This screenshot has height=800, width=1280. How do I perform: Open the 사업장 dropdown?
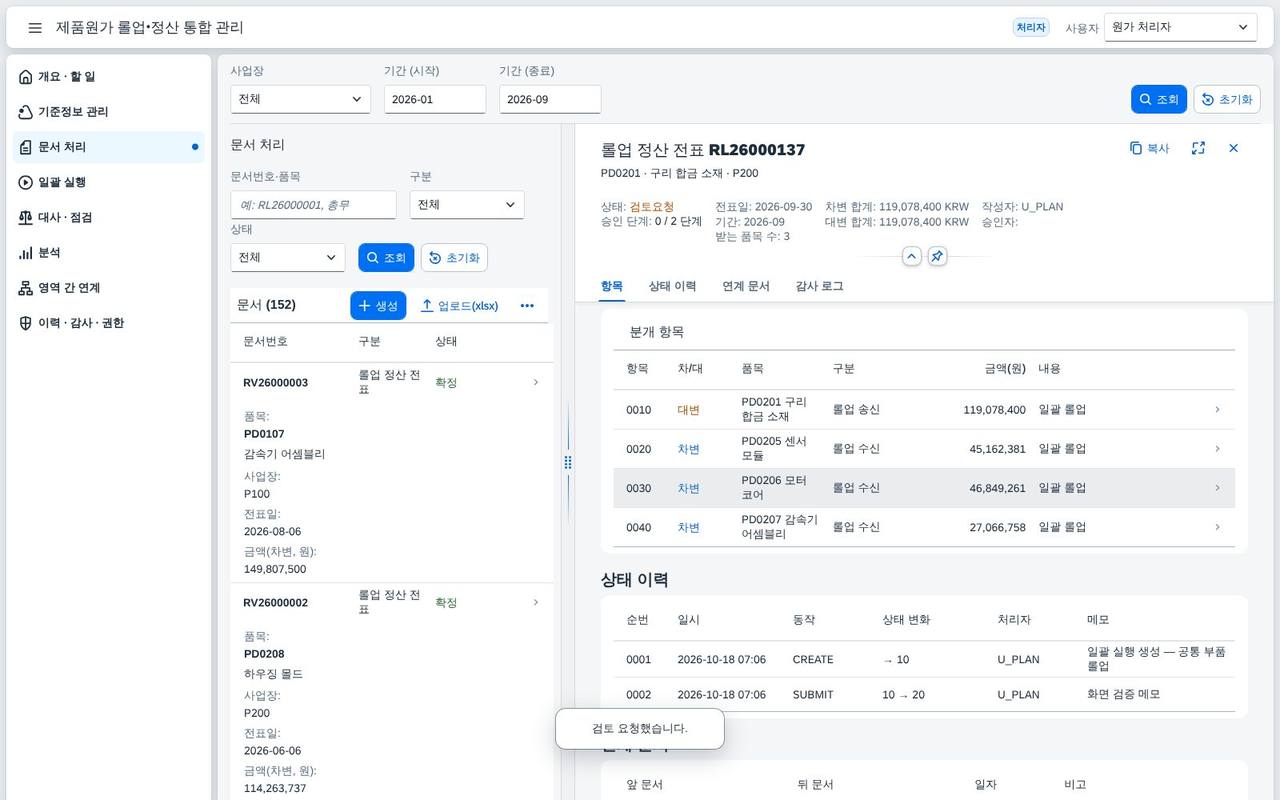(x=300, y=99)
